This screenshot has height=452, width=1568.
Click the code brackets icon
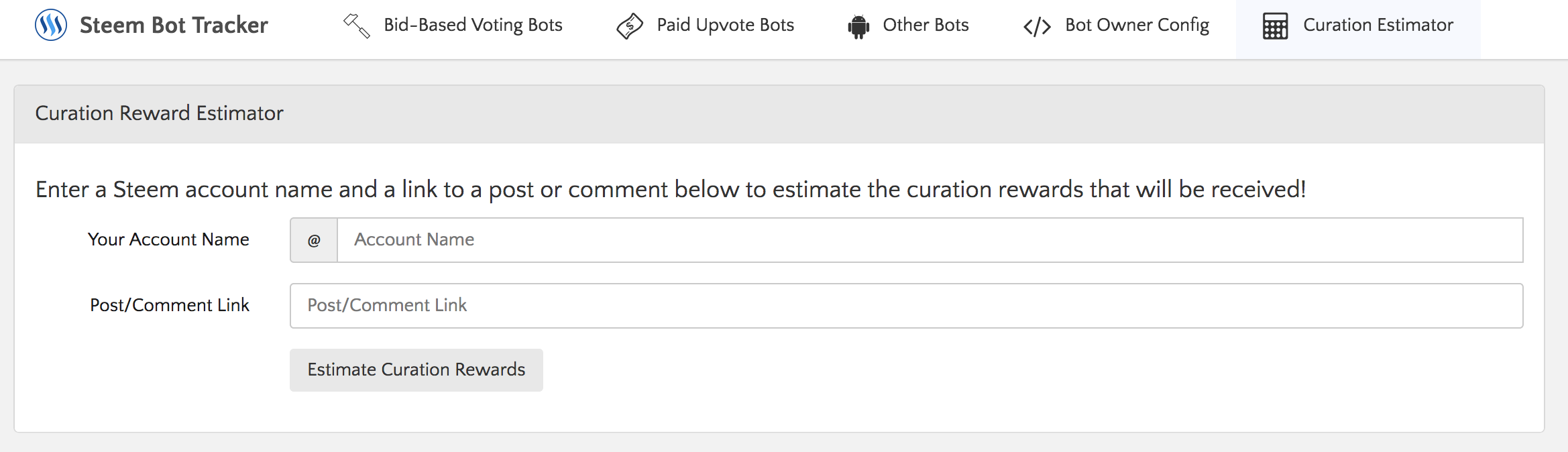pyautogui.click(x=1037, y=27)
